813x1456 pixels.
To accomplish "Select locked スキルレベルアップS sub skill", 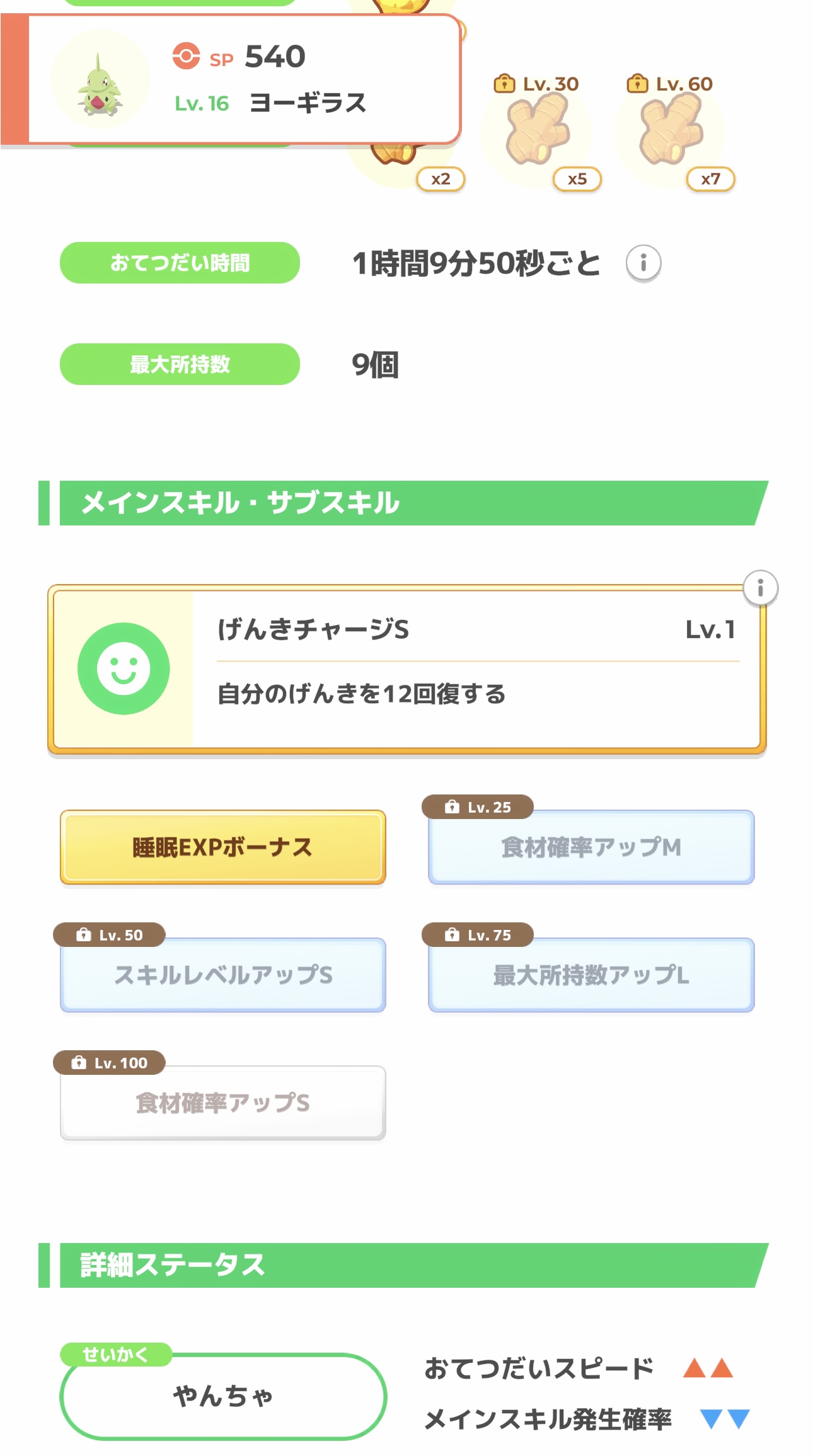I will (222, 975).
